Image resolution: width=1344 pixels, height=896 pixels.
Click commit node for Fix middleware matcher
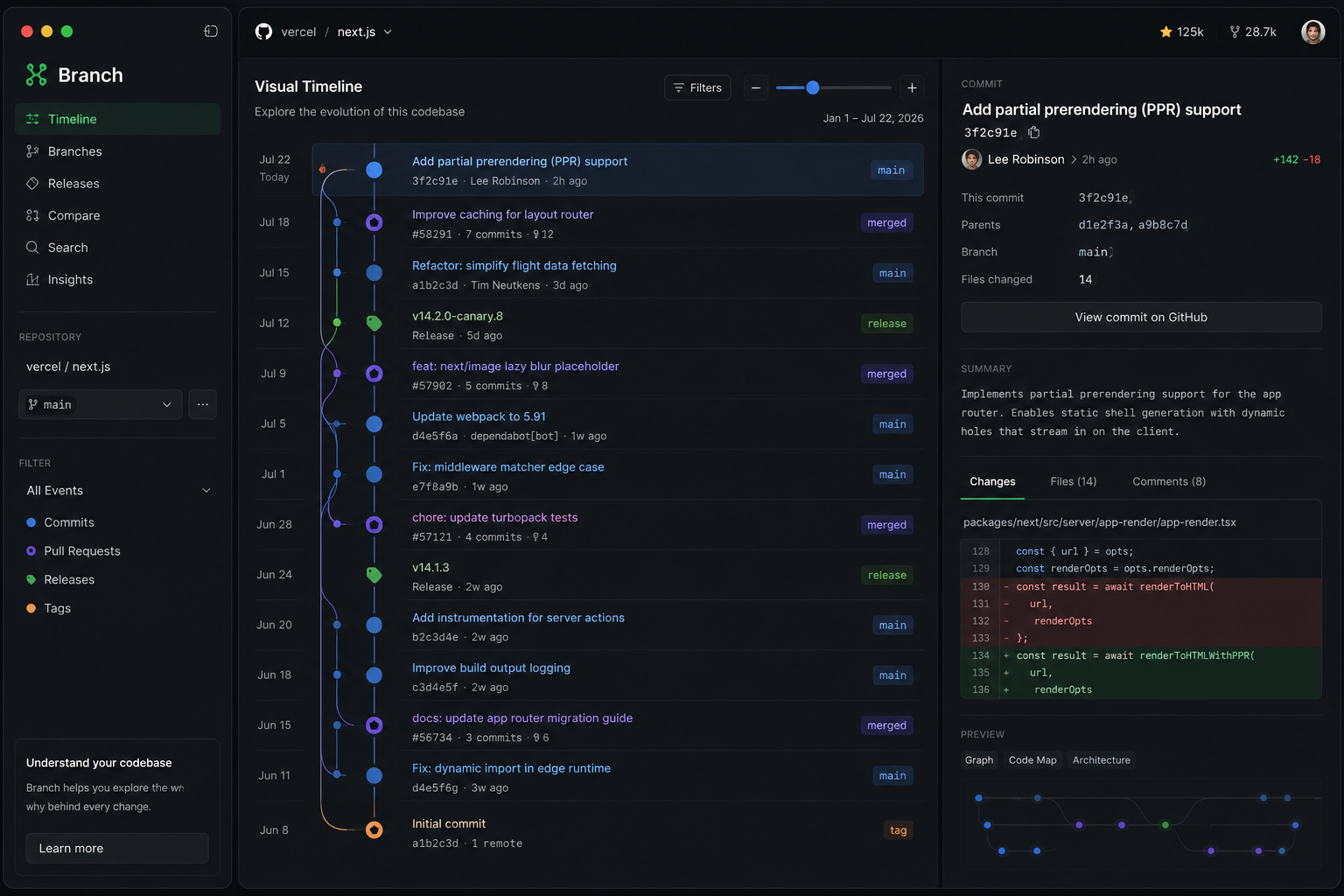374,474
